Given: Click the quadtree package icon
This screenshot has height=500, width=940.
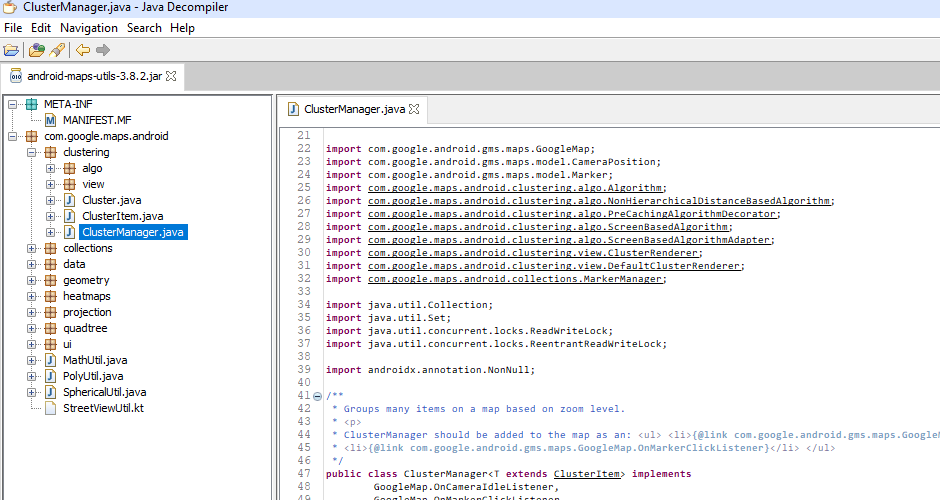Looking at the screenshot, I should click(51, 329).
